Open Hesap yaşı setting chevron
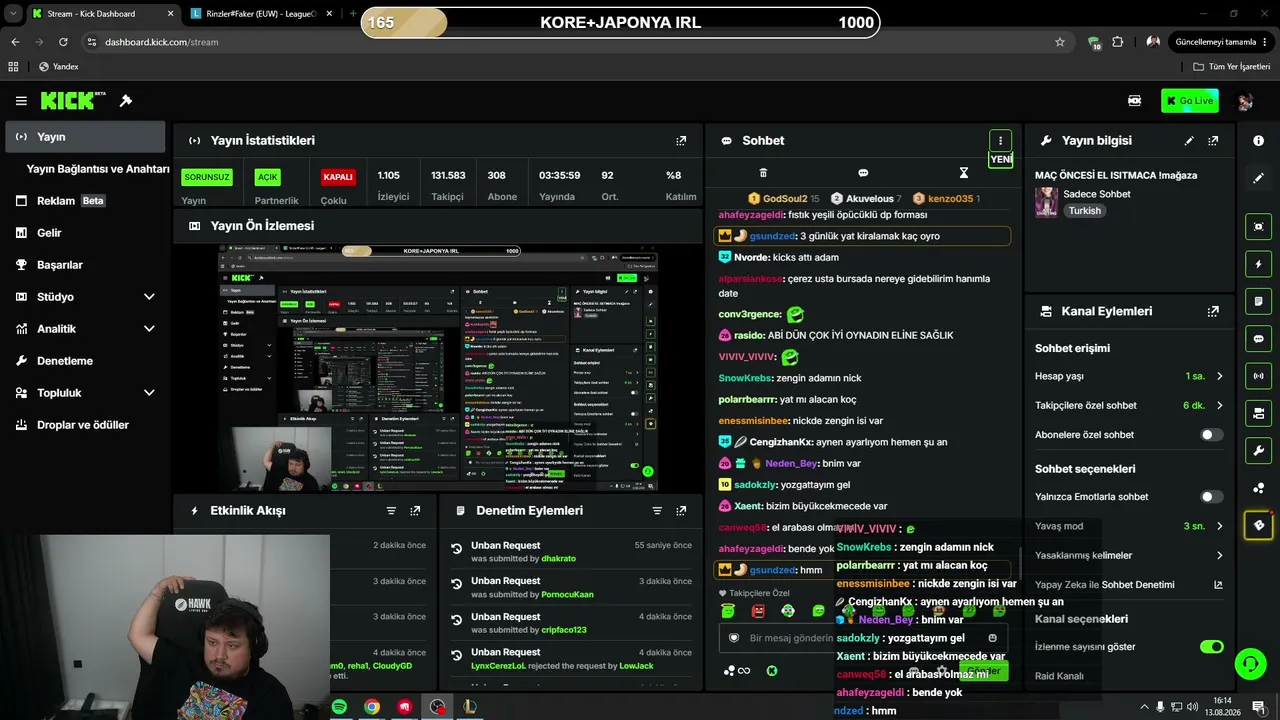Viewport: 1280px width, 720px height. tap(1220, 377)
